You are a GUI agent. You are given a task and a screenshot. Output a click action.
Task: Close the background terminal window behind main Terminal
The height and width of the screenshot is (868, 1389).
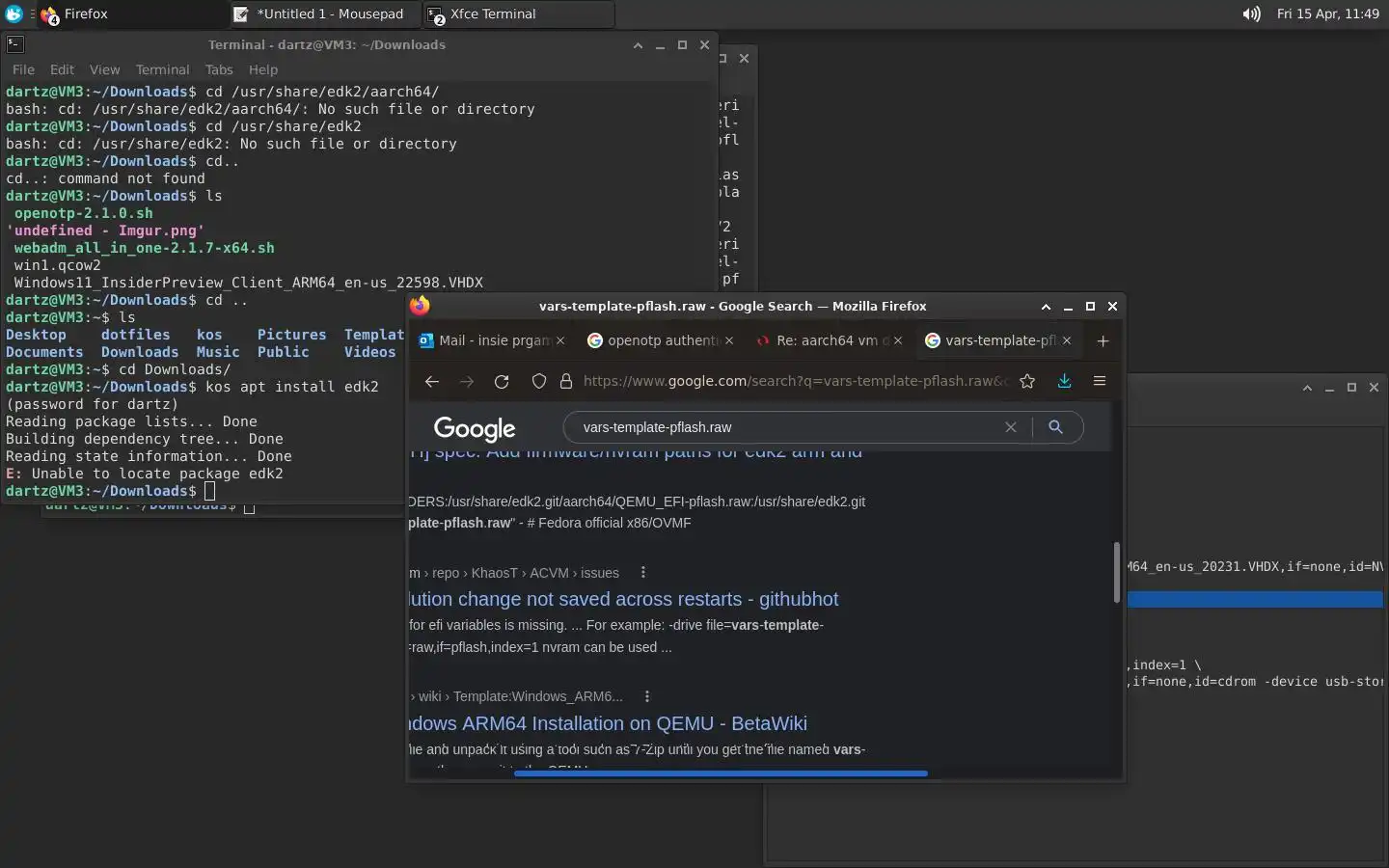tap(744, 58)
